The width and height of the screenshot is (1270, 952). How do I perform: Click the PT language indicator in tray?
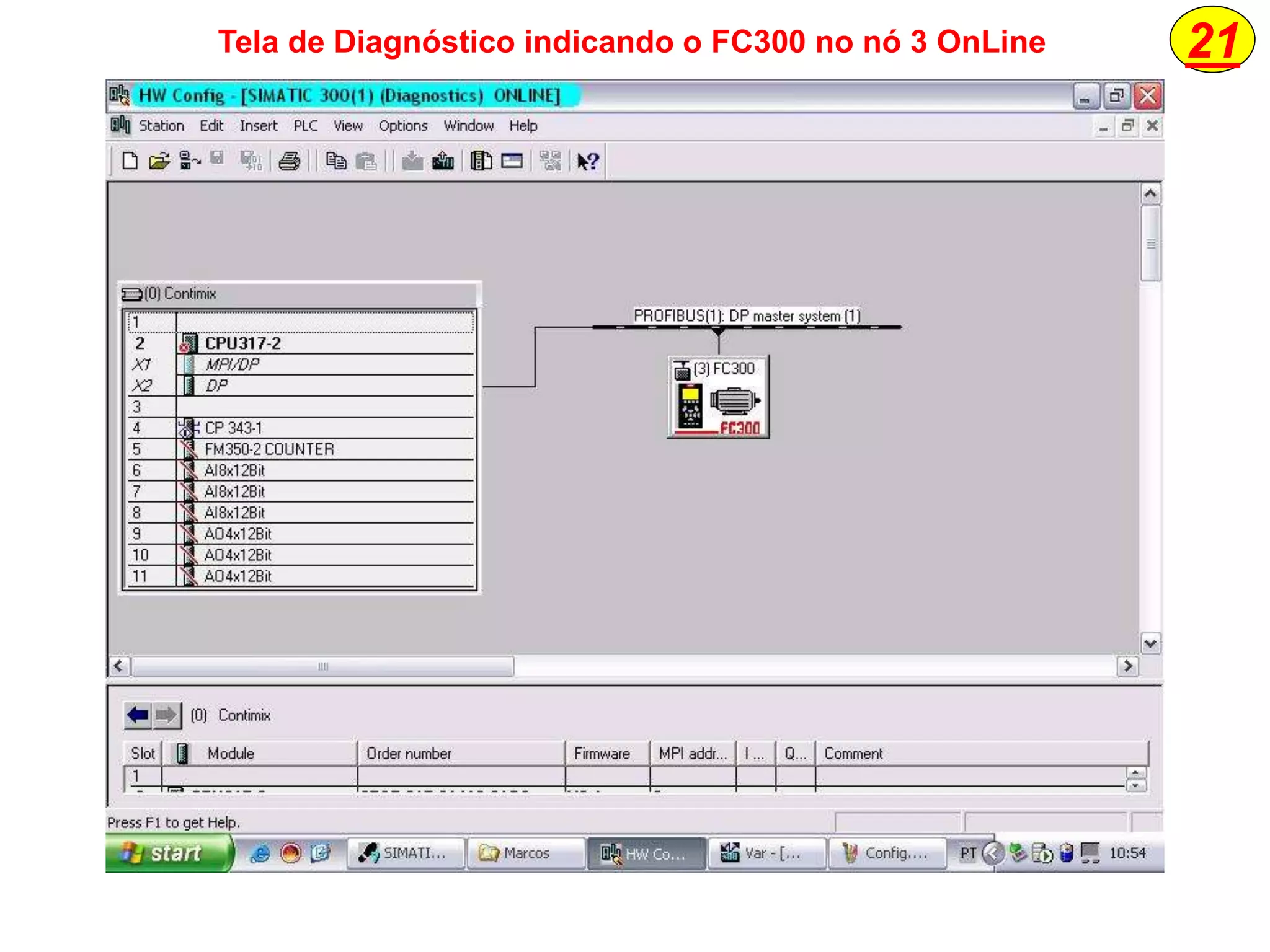(968, 853)
